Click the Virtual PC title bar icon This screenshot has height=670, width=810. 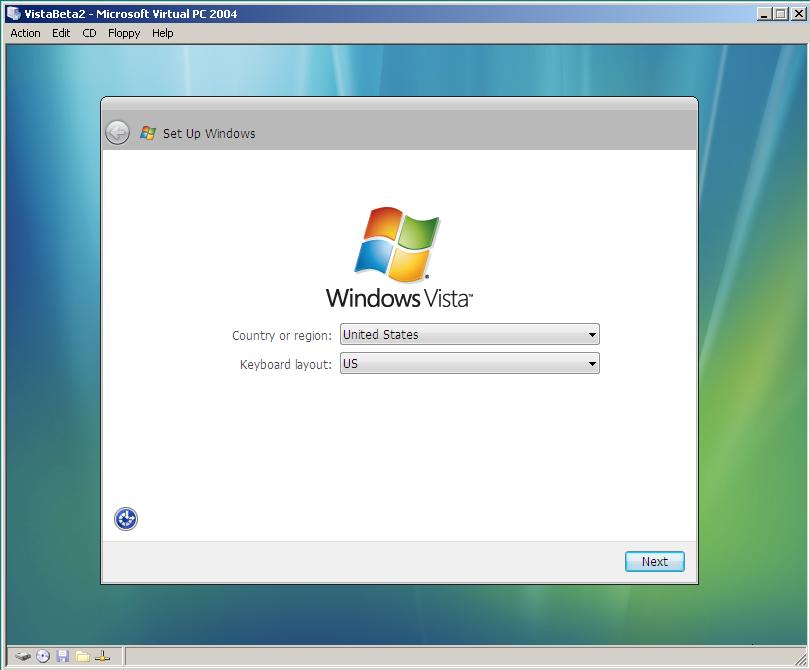(13, 13)
